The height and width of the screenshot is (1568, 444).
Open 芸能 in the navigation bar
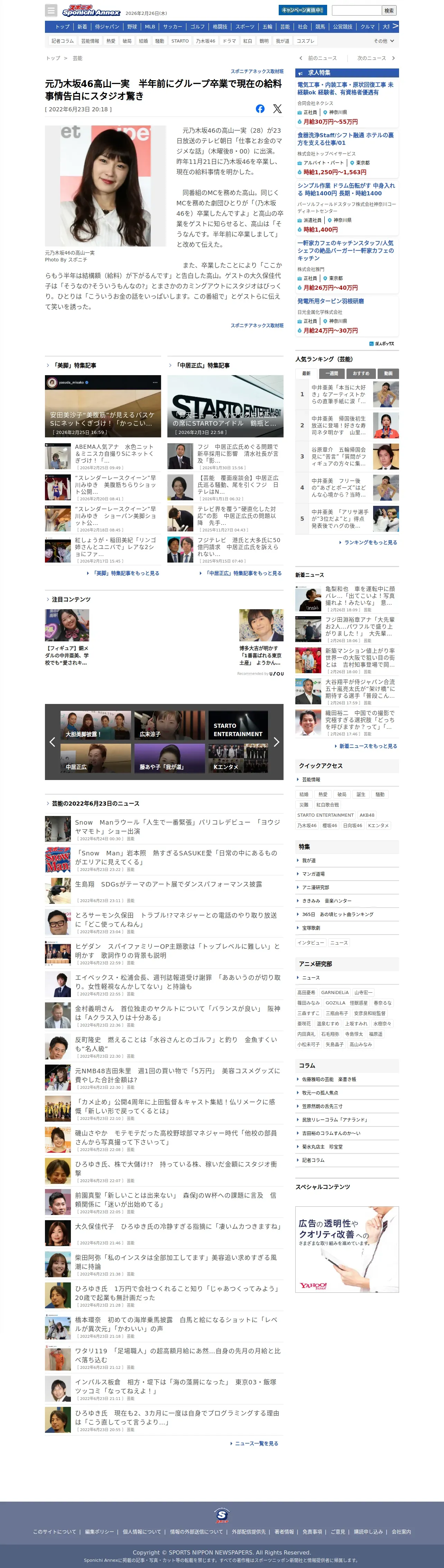coord(285,27)
